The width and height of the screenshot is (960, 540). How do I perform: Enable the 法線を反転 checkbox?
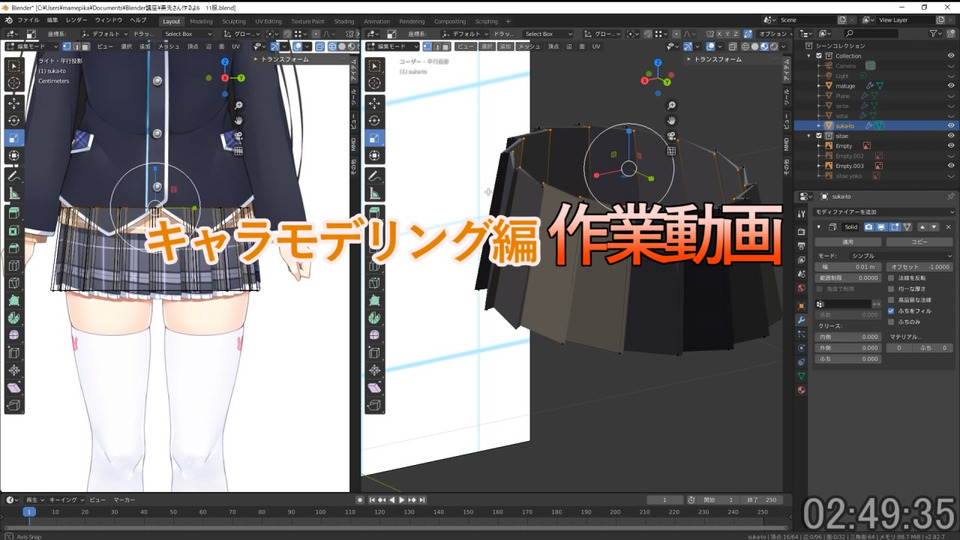click(x=891, y=278)
